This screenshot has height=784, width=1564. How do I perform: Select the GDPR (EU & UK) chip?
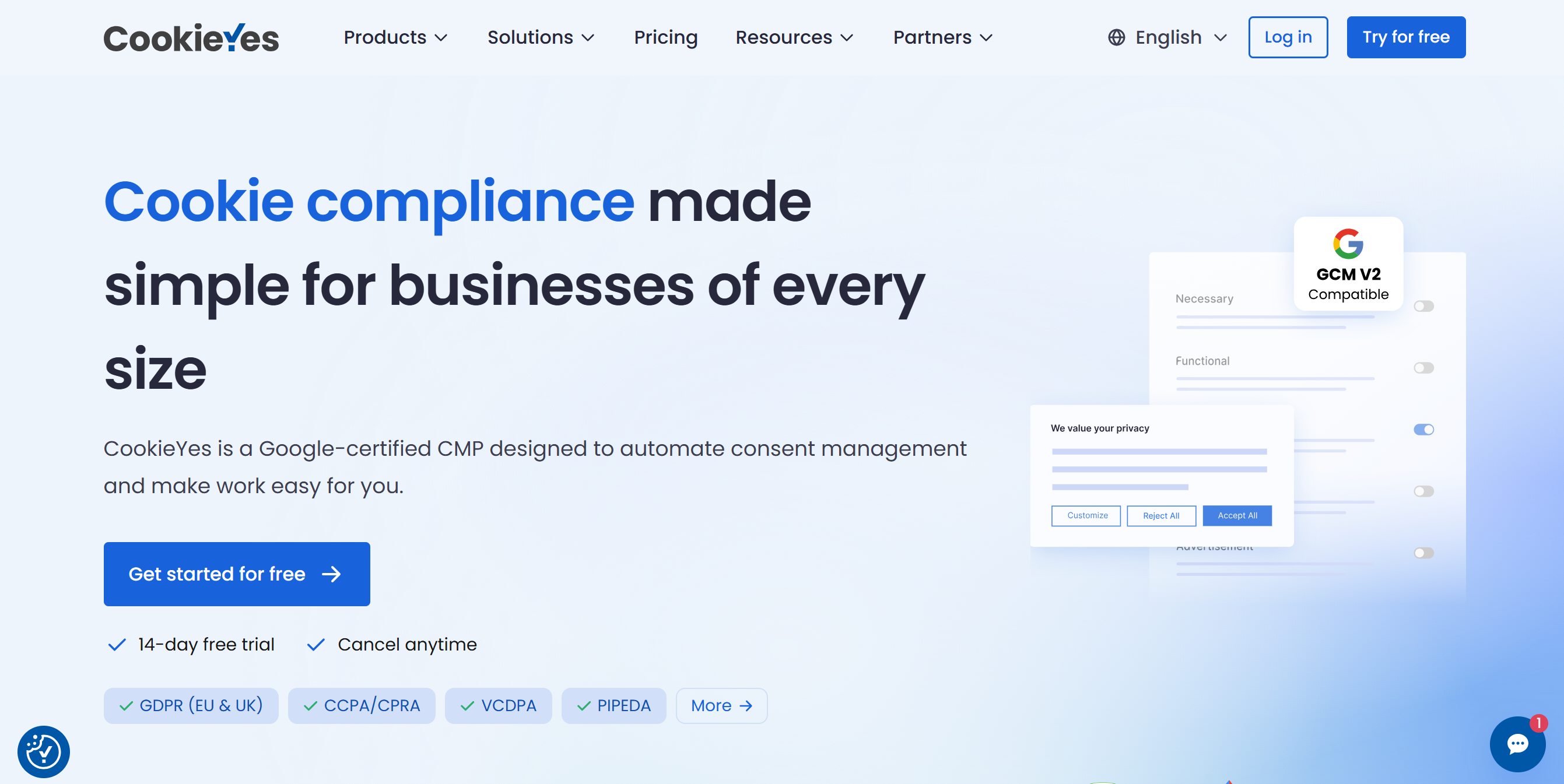point(191,706)
